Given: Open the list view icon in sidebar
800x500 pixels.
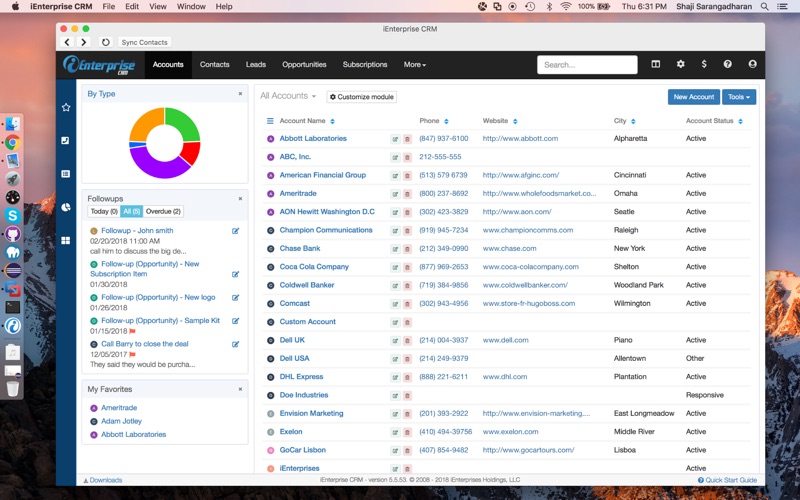Looking at the screenshot, I should (66, 174).
